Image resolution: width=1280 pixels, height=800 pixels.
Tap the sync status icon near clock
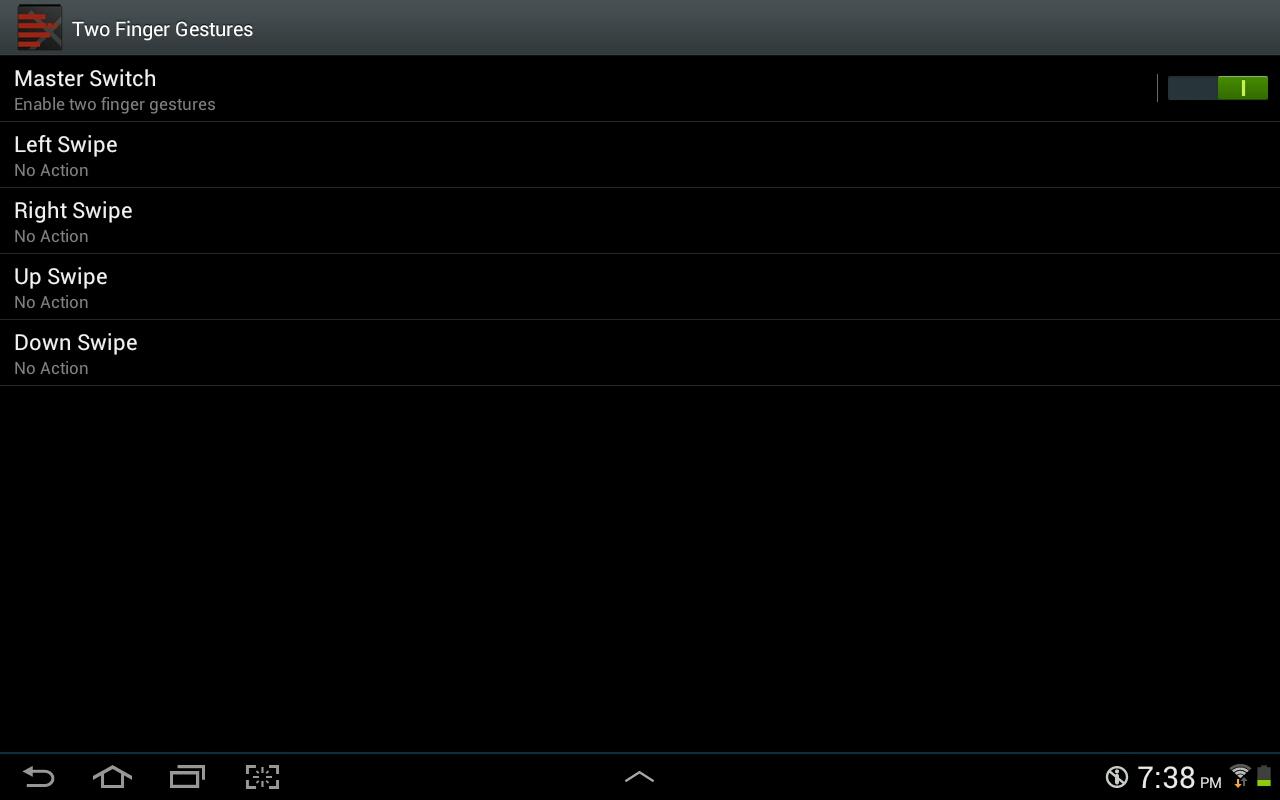point(1117,777)
